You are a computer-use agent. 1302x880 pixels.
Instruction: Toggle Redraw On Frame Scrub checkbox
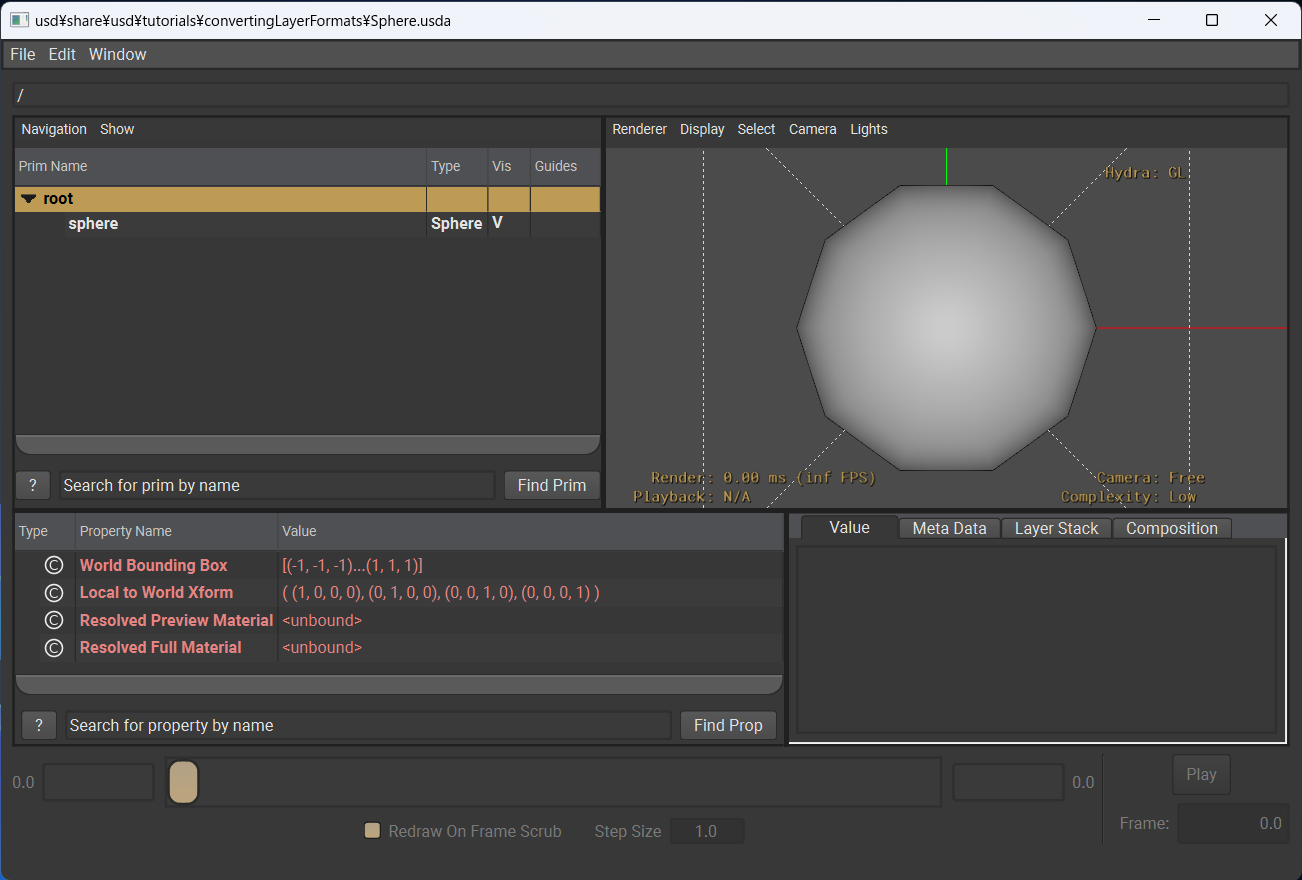click(373, 831)
